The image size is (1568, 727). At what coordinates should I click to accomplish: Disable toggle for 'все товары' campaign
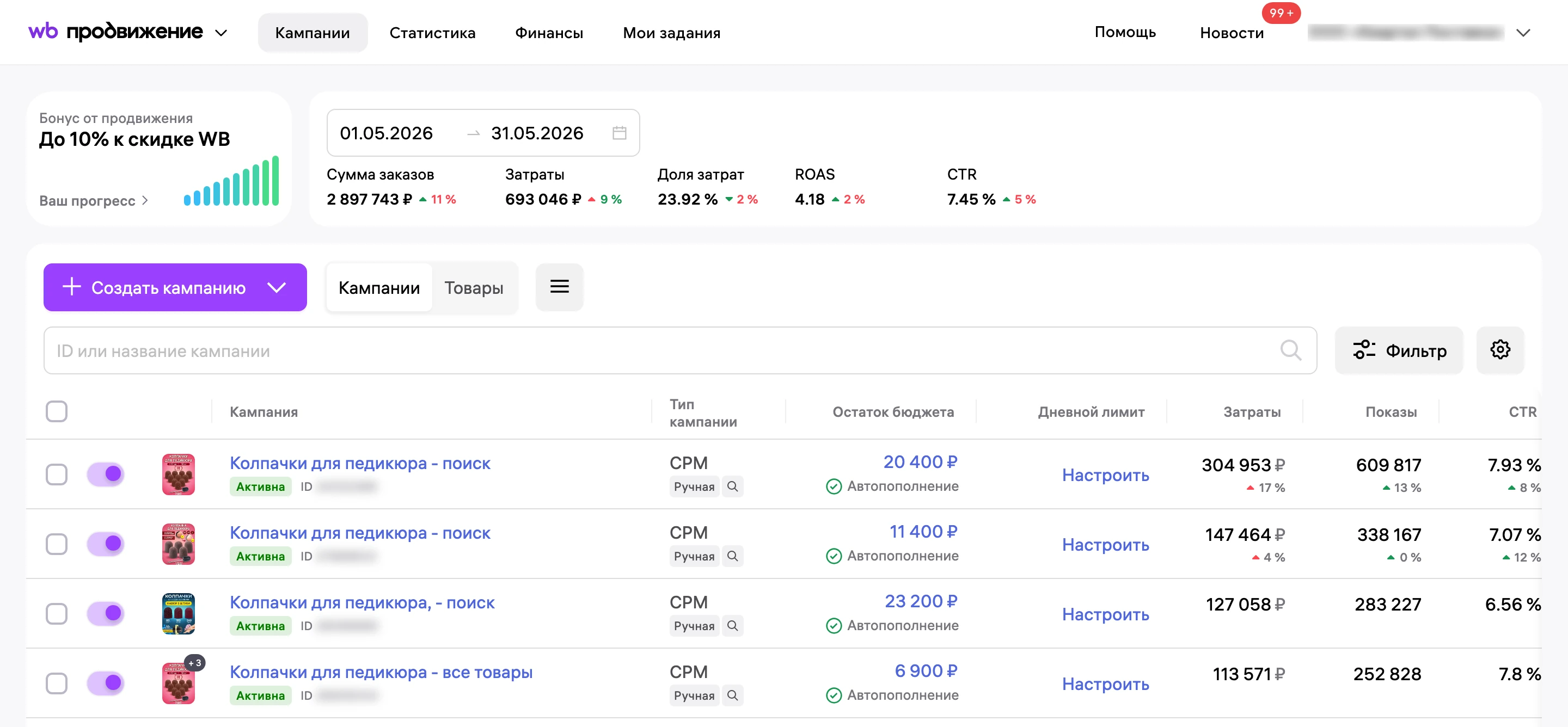pos(105,682)
